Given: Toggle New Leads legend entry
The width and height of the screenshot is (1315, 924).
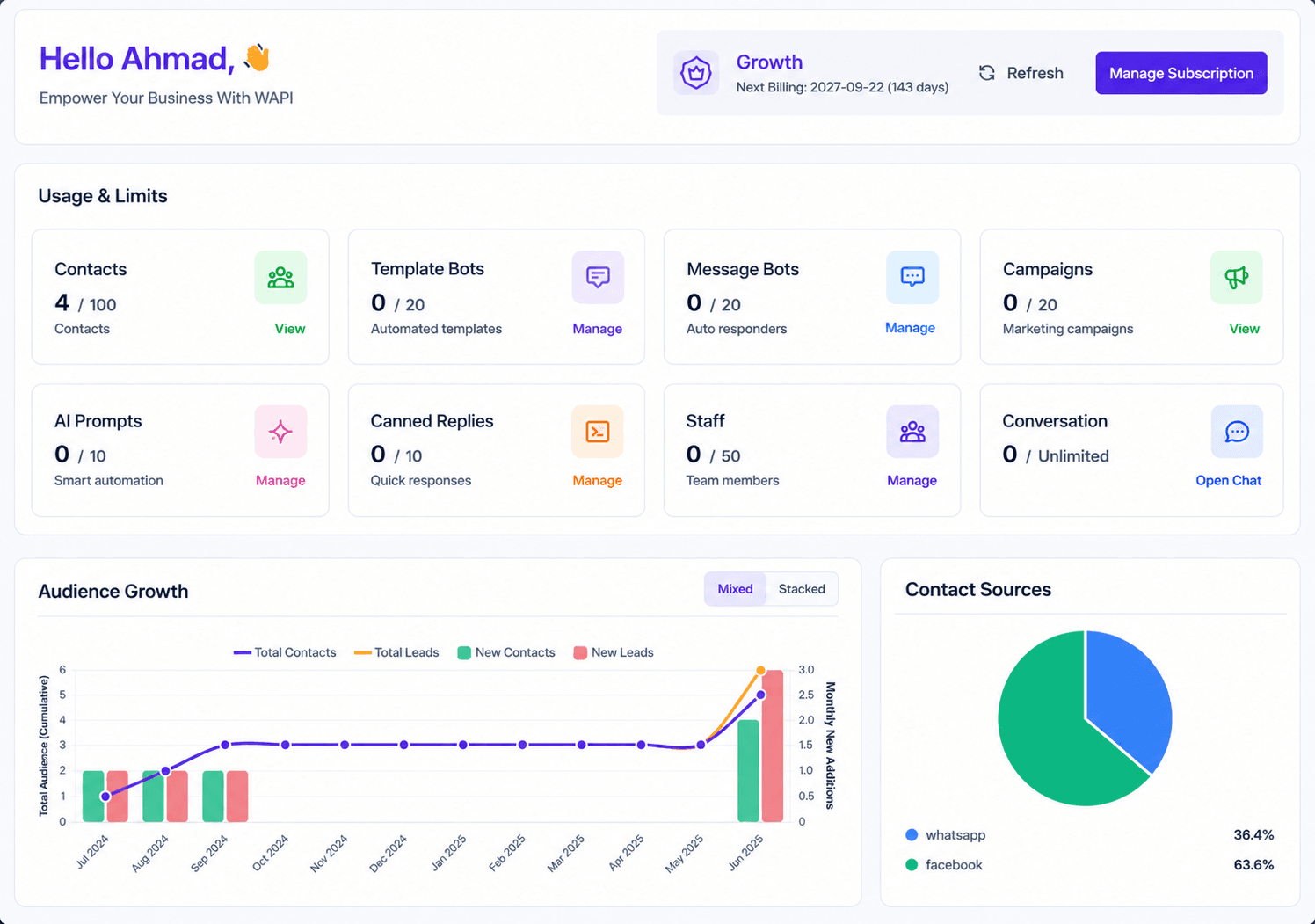Looking at the screenshot, I should [x=614, y=652].
